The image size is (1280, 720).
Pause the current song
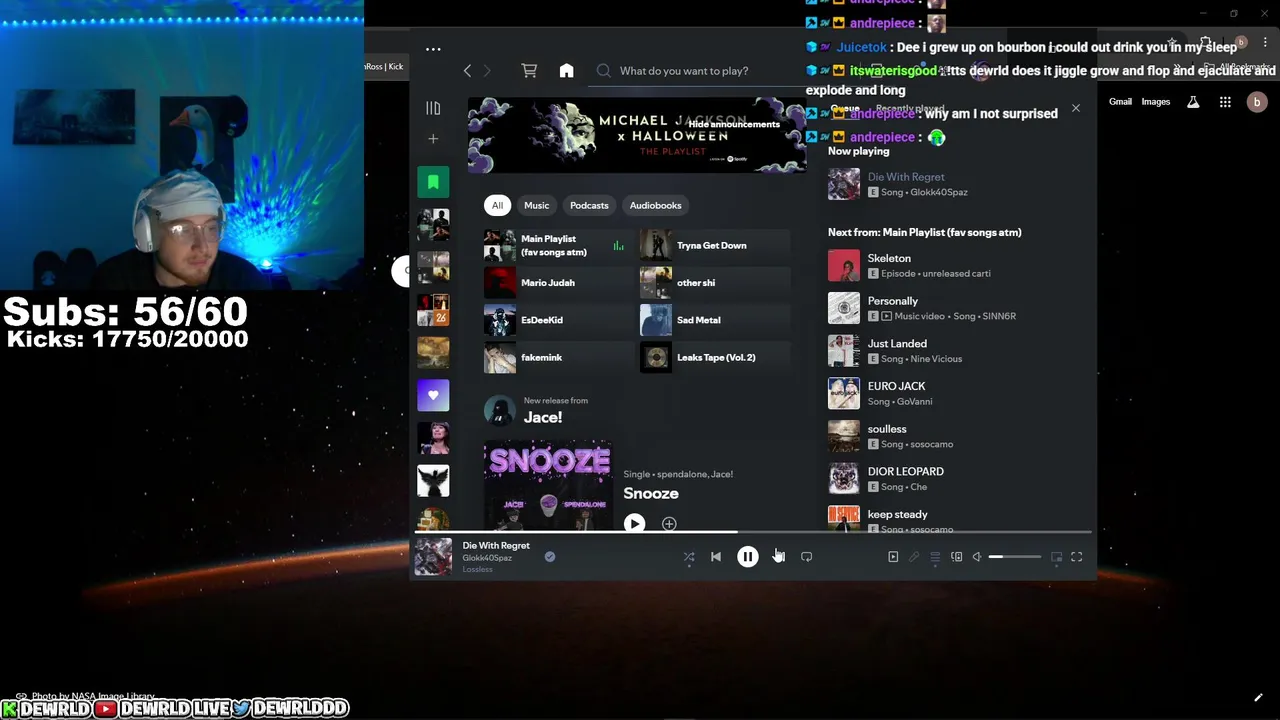(747, 557)
